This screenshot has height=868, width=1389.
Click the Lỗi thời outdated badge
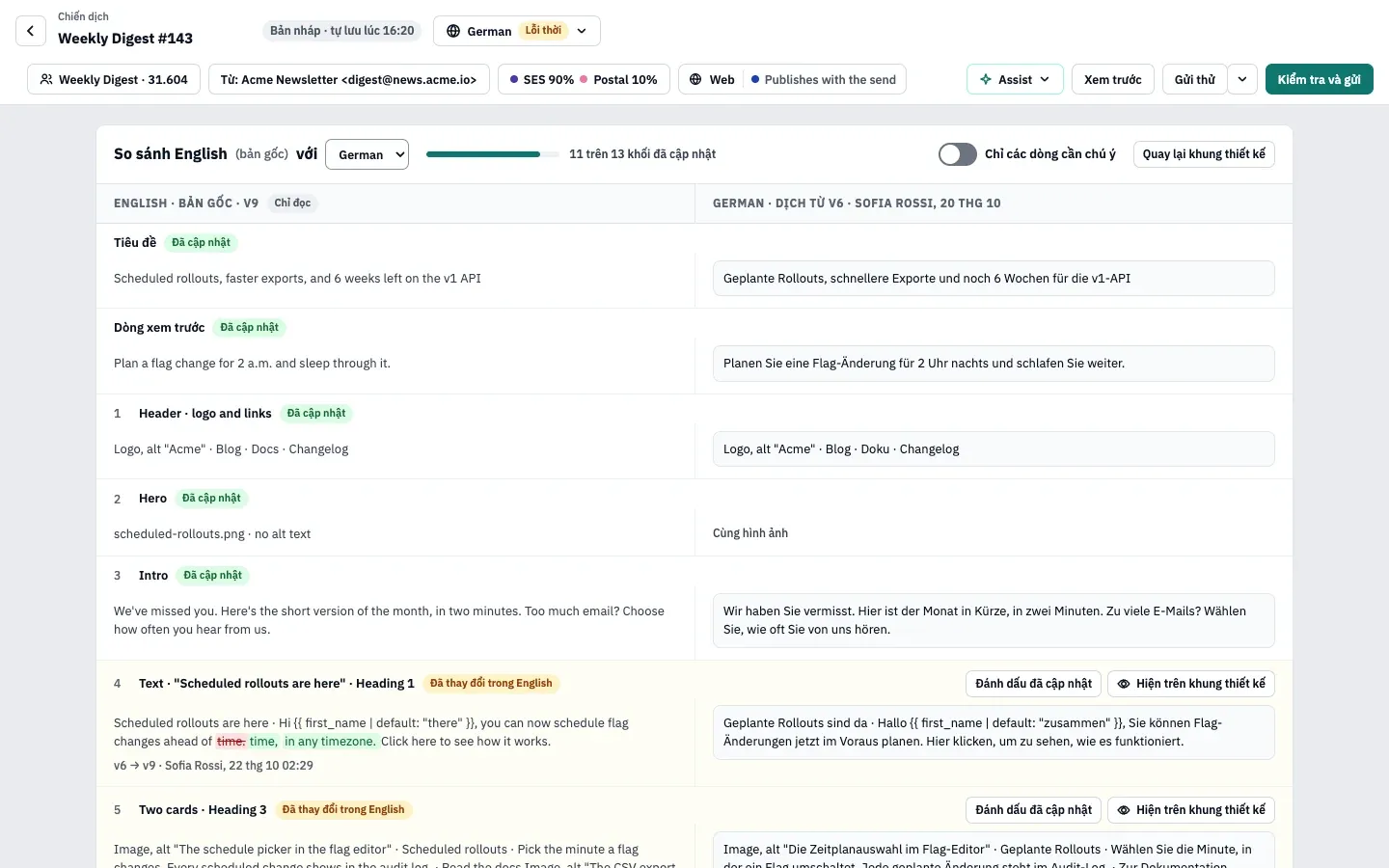[543, 31]
